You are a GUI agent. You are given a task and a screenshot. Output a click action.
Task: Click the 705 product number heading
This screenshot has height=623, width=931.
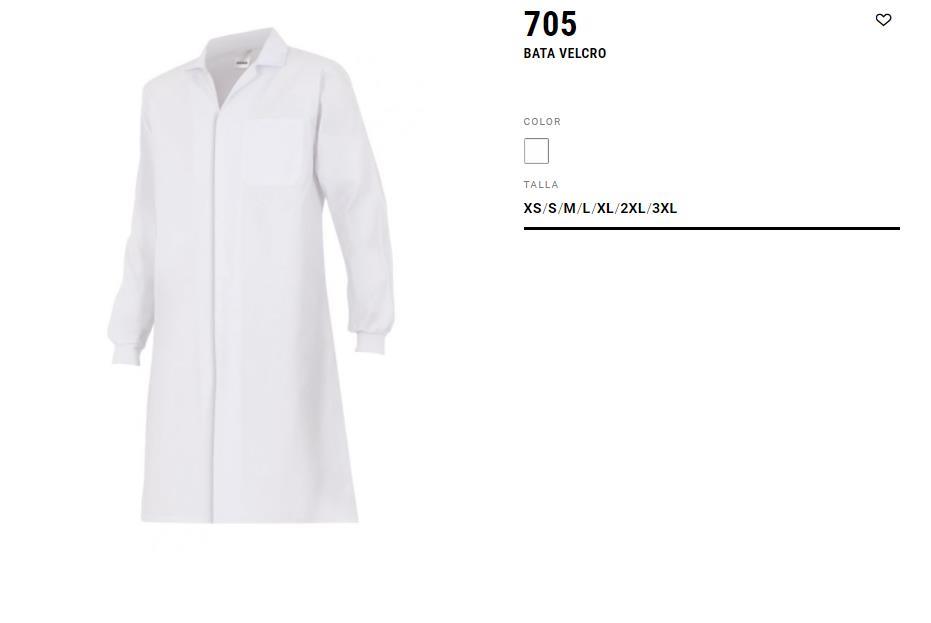[x=550, y=24]
